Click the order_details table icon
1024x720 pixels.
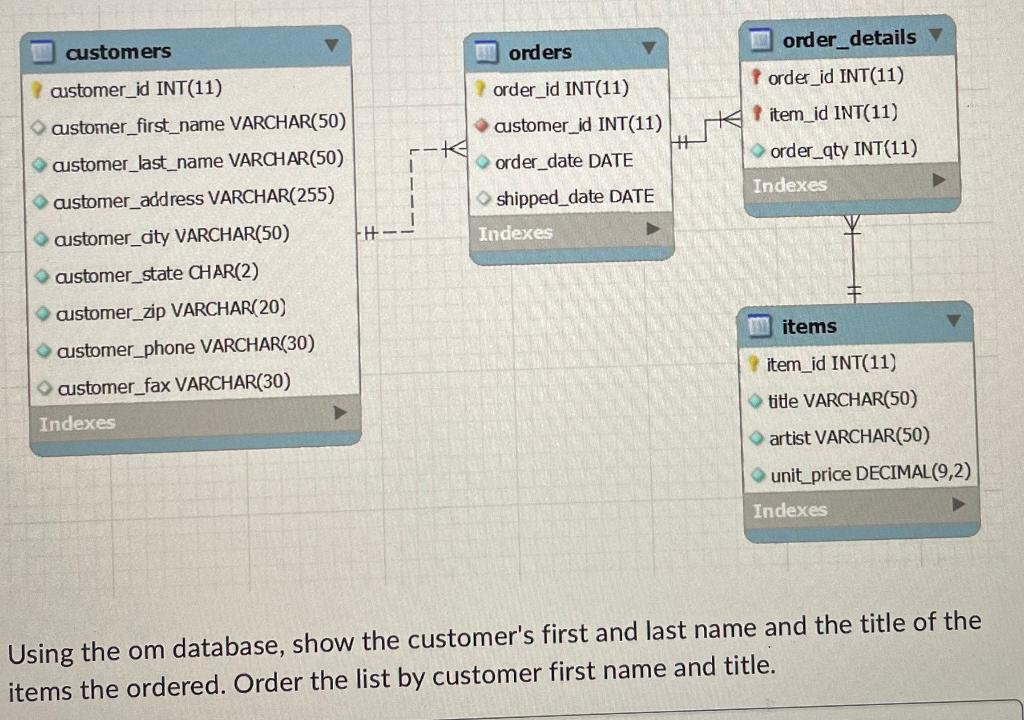coord(760,40)
